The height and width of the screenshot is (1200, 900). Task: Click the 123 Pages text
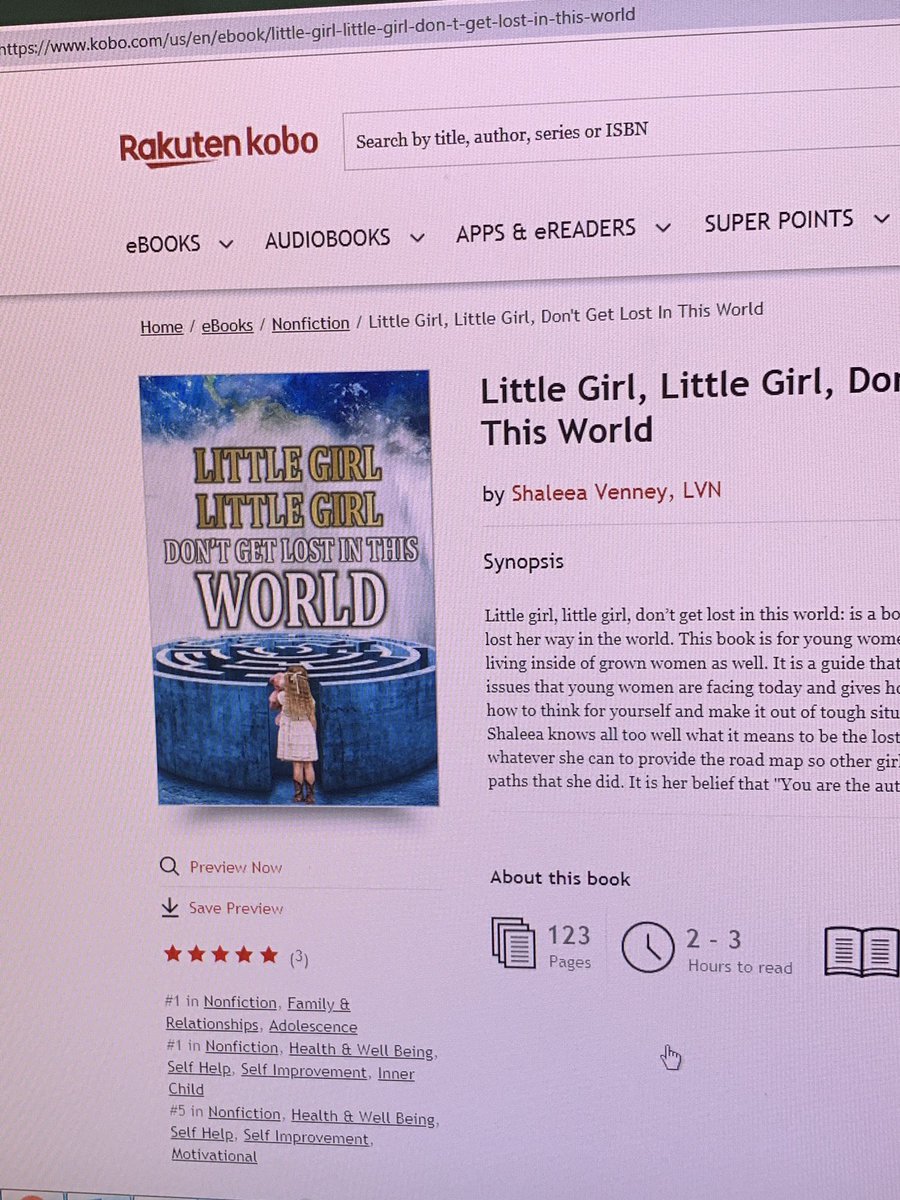click(x=569, y=946)
